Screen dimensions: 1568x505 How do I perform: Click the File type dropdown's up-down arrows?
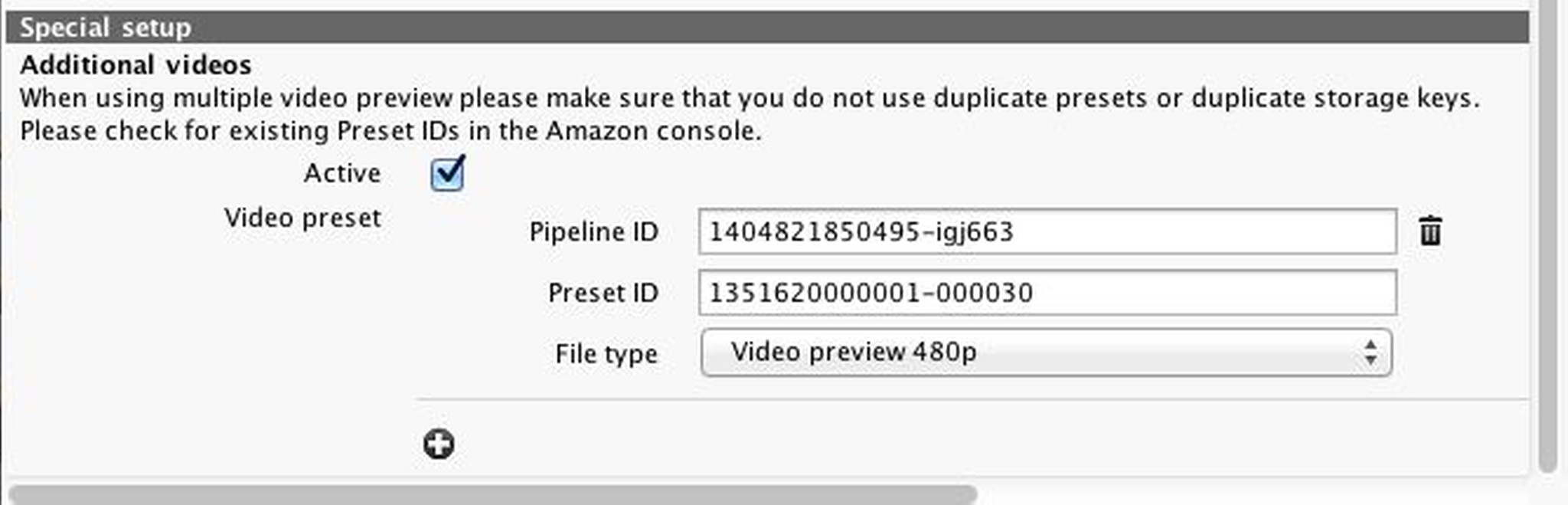pyautogui.click(x=1370, y=353)
